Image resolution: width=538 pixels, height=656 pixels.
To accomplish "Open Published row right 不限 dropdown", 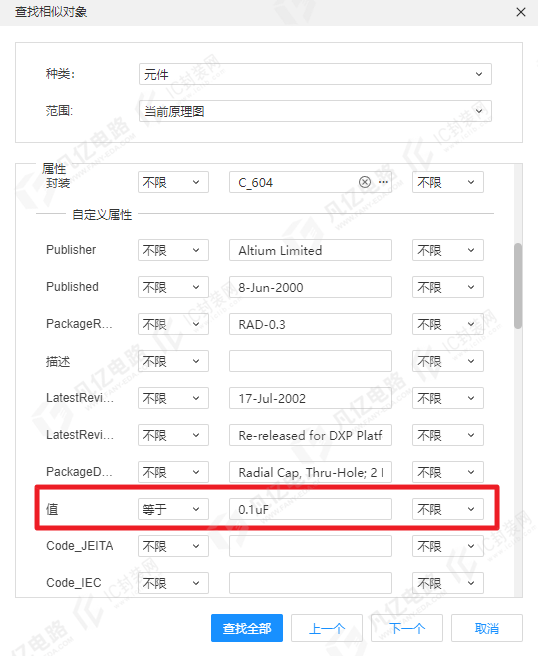I will click(x=448, y=287).
